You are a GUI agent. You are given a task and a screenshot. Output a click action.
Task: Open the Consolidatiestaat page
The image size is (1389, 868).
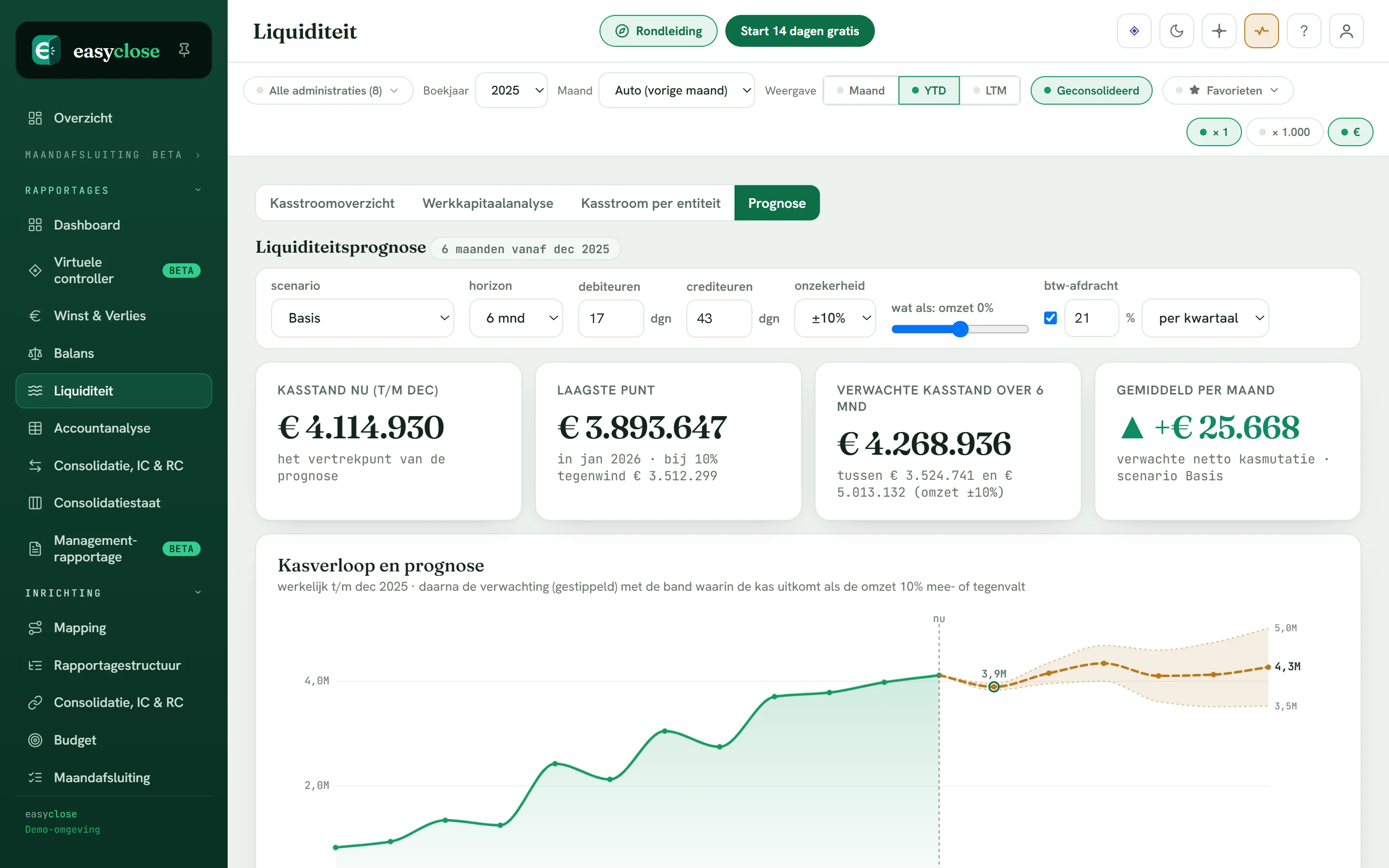point(114,503)
